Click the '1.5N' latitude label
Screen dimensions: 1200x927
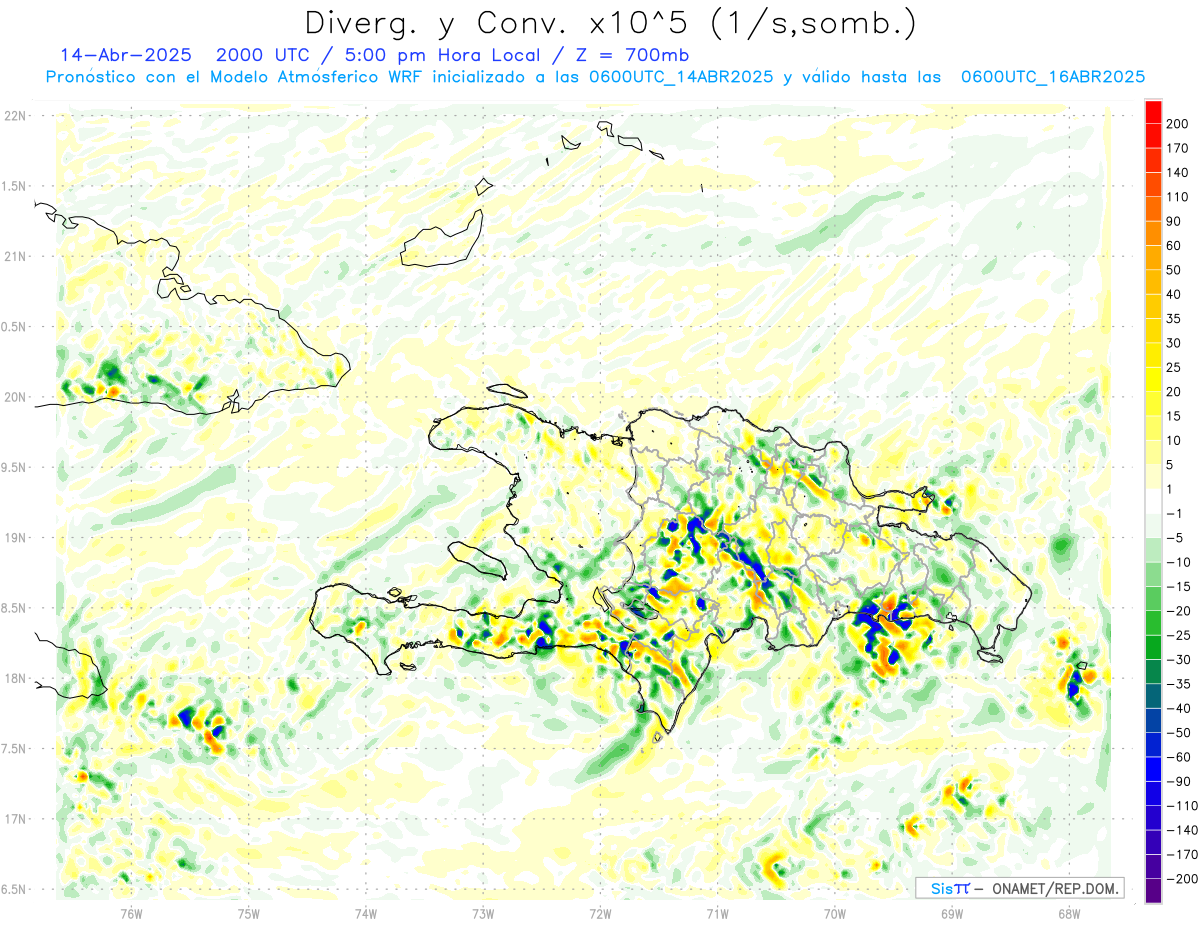(14, 186)
